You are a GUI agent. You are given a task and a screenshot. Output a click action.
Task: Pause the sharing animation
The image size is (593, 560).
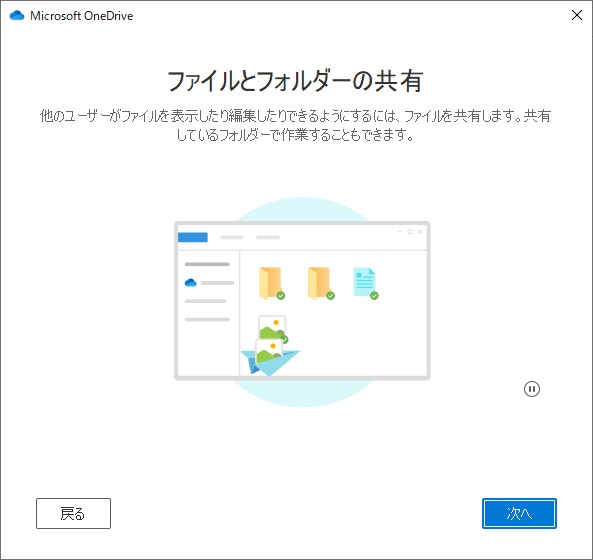[532, 389]
